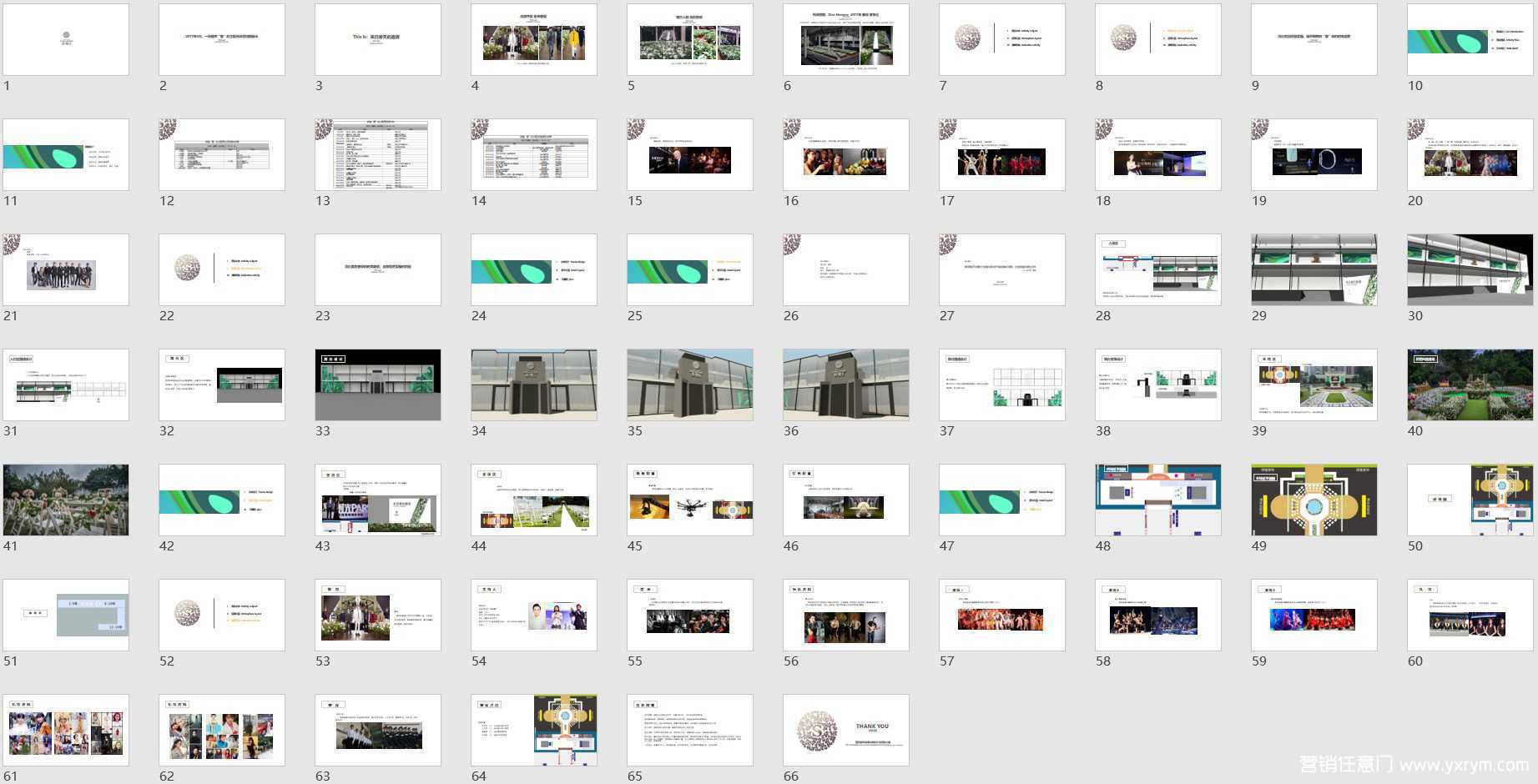1538x784 pixels.
Task: Select slide 45 thumbnail
Action: (x=690, y=500)
